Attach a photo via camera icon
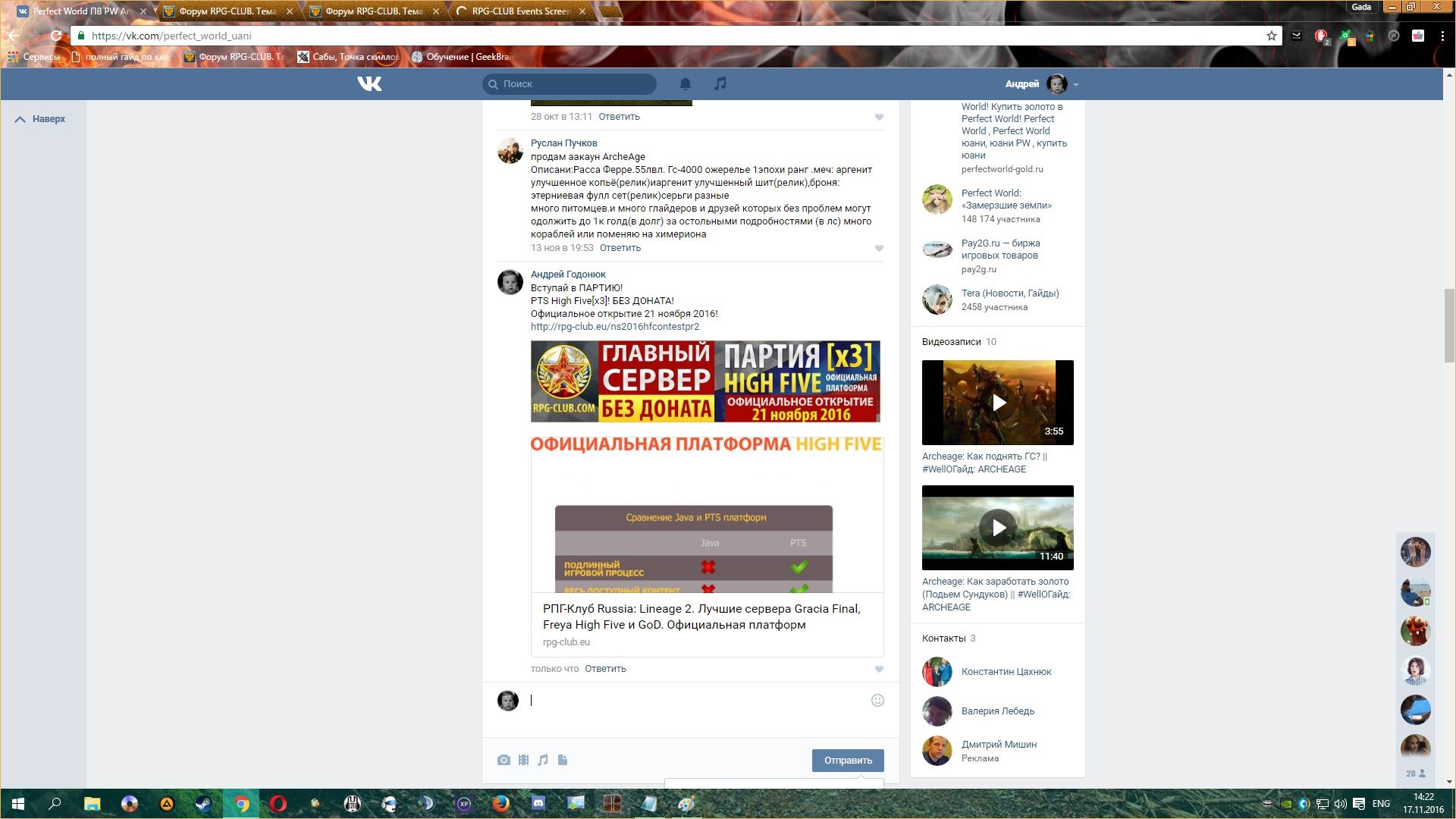The image size is (1456, 819). 504,760
